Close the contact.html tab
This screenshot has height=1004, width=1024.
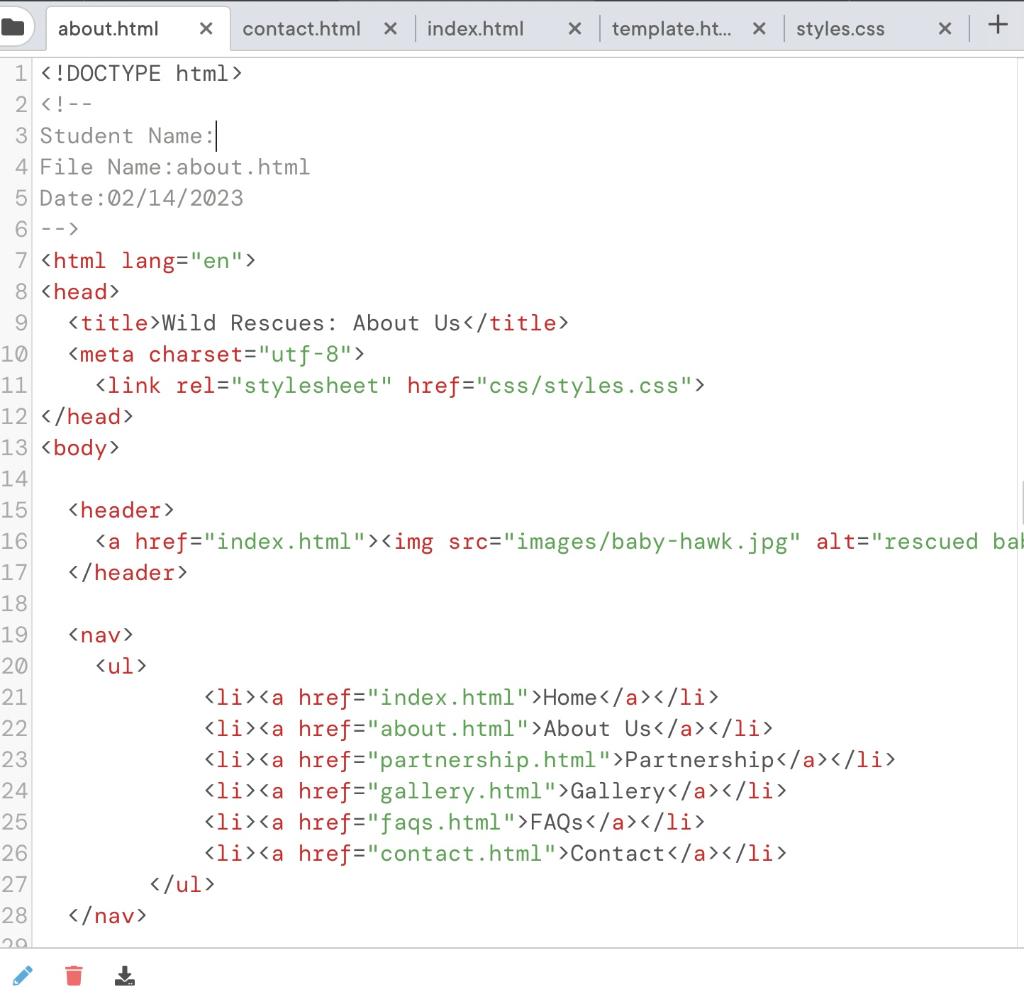coord(390,29)
